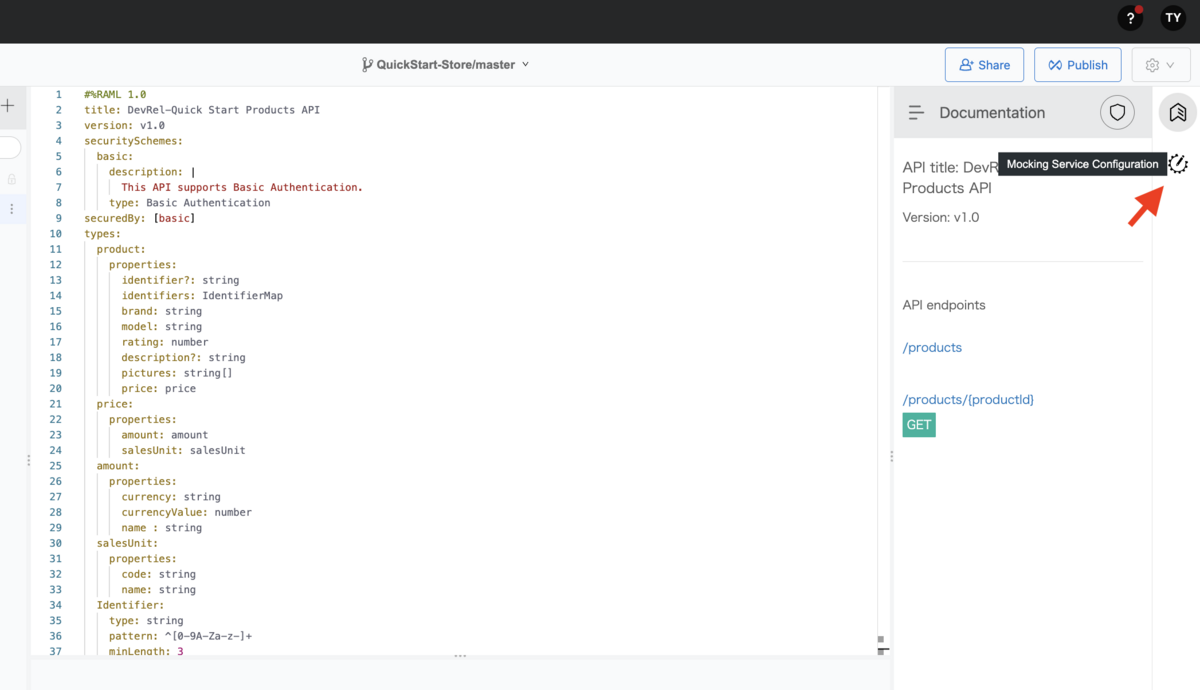Screen dimensions: 1200x690
Task: Open the Mocking Service Configuration gear icon
Action: click(1178, 164)
